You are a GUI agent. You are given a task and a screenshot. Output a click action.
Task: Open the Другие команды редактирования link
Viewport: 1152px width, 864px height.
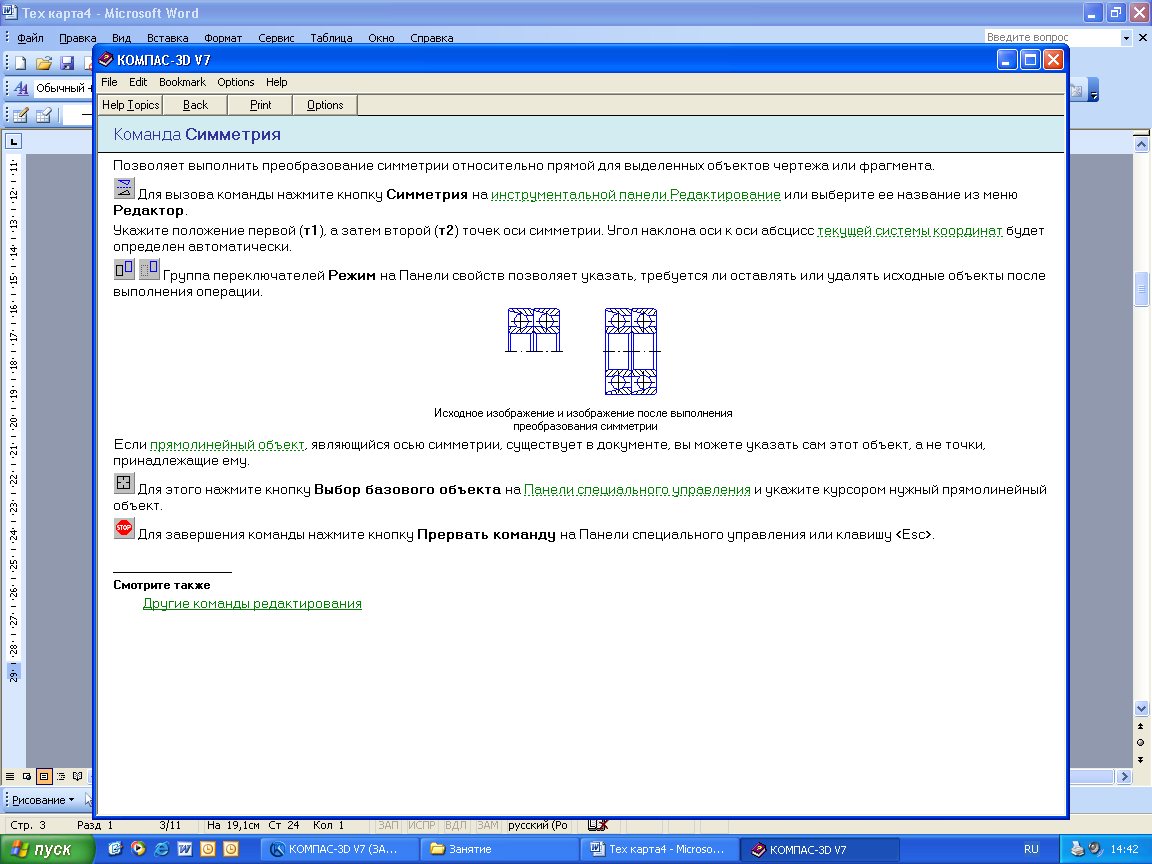(x=252, y=603)
